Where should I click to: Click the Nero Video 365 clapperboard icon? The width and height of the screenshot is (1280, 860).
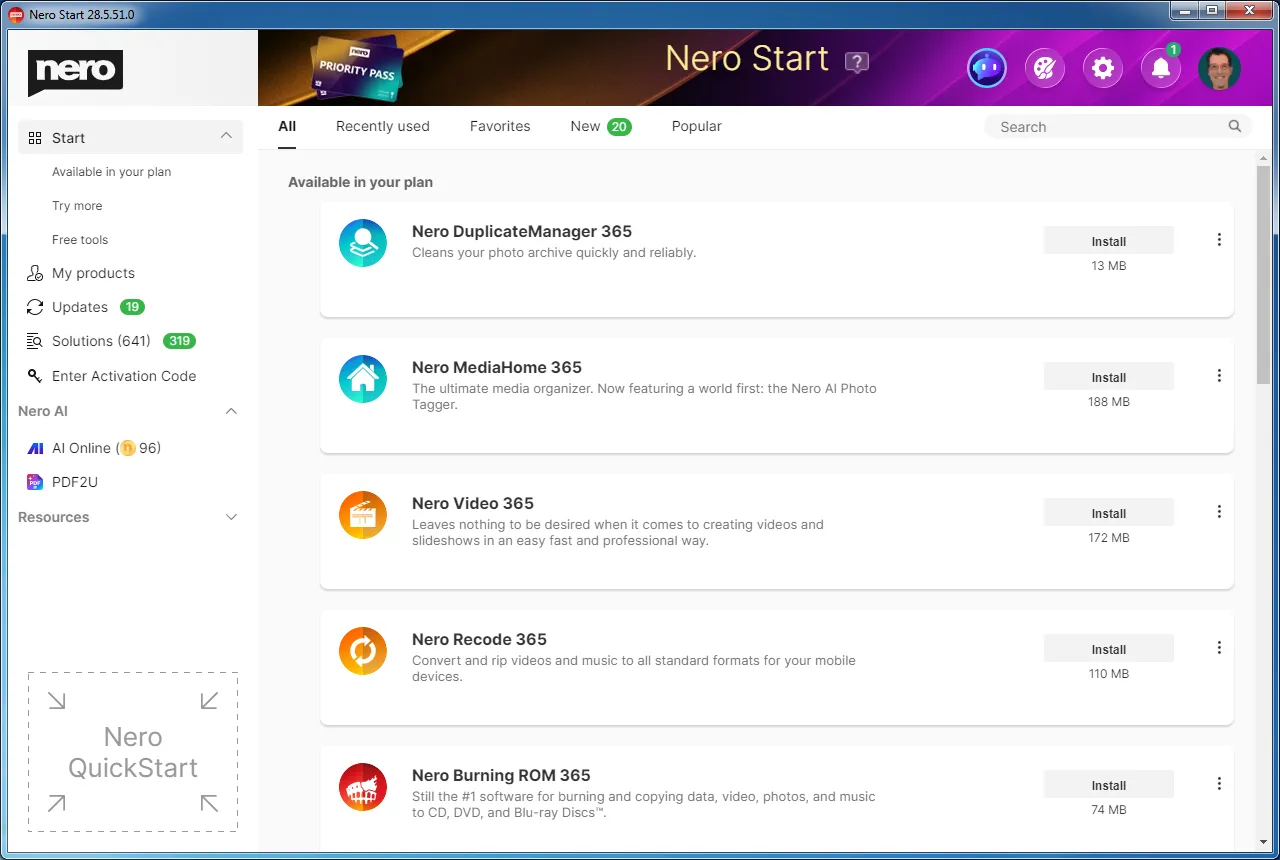pyautogui.click(x=362, y=514)
